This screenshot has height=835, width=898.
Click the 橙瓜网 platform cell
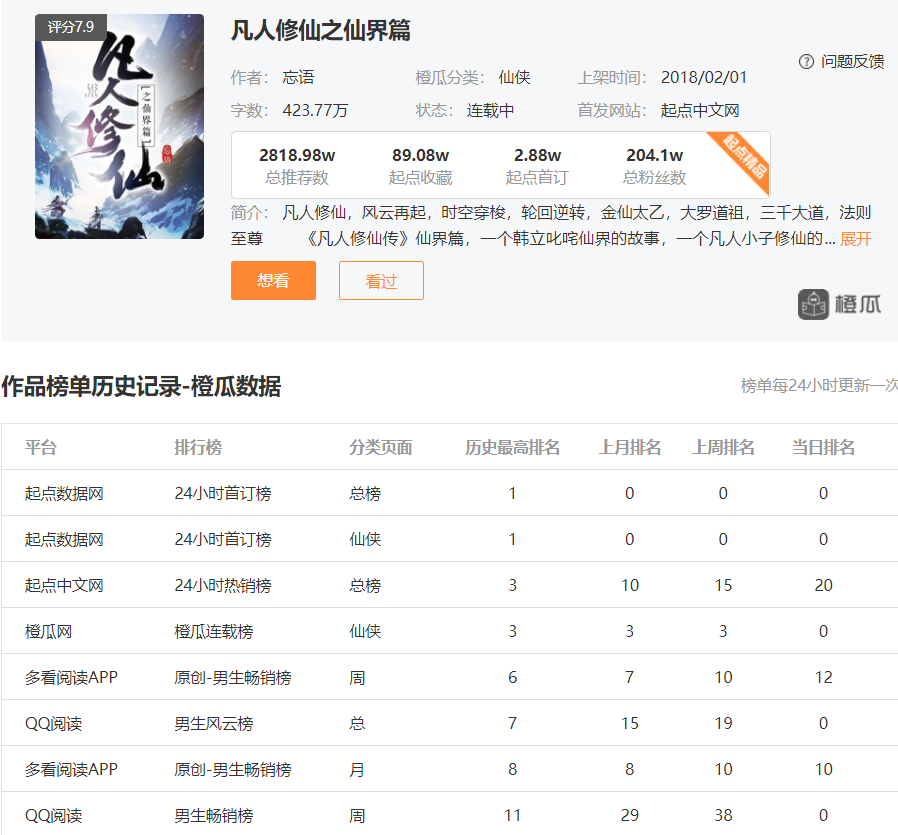(48, 631)
